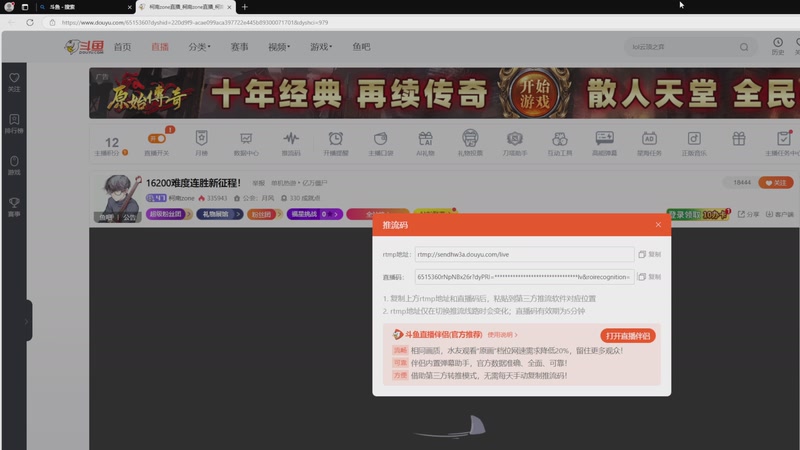Open the 刀塔助手 assistant icon
Image resolution: width=800 pixels, height=450 pixels.
point(514,143)
